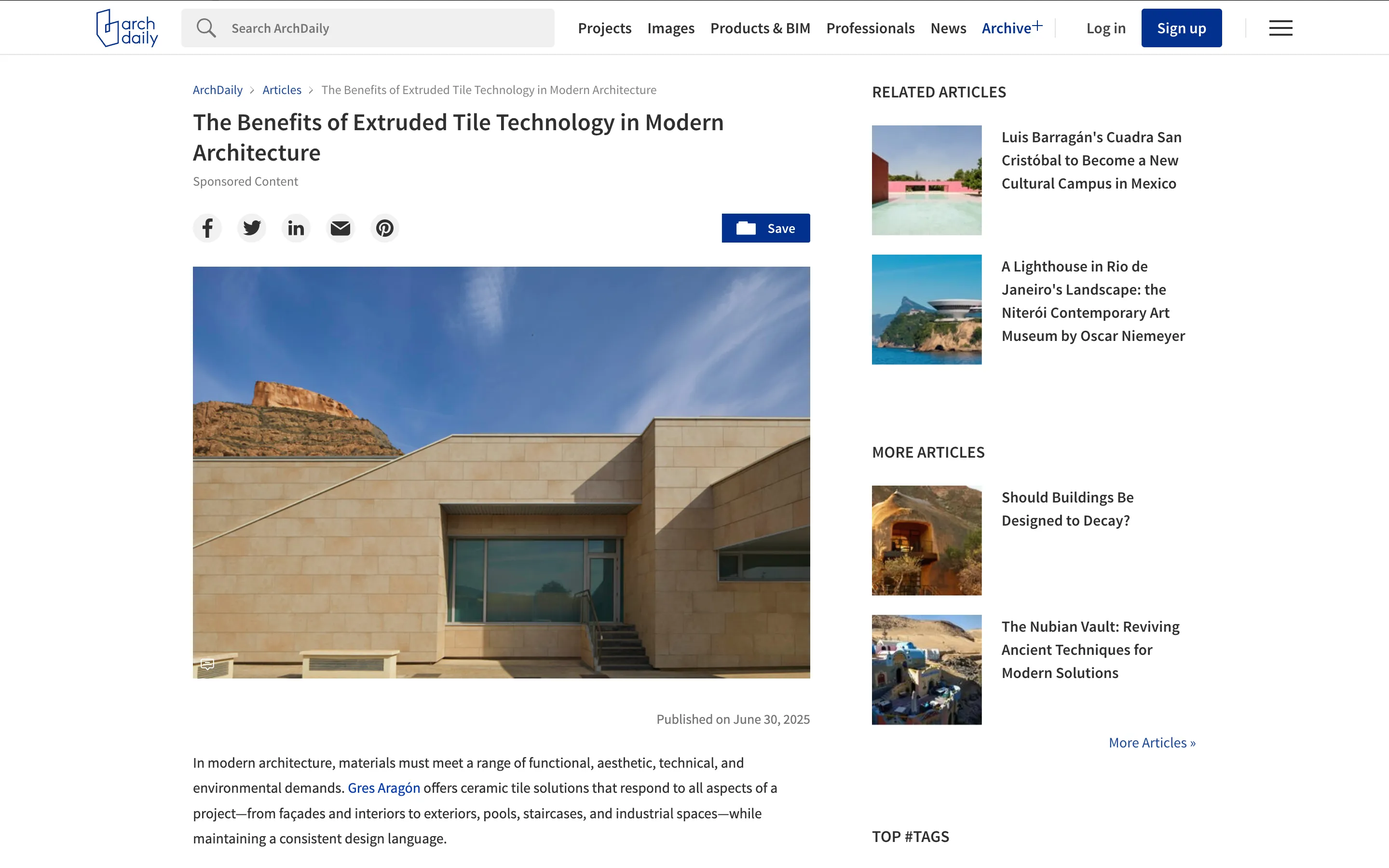Open image caption icon on hero photo
The height and width of the screenshot is (868, 1389).
207,664
